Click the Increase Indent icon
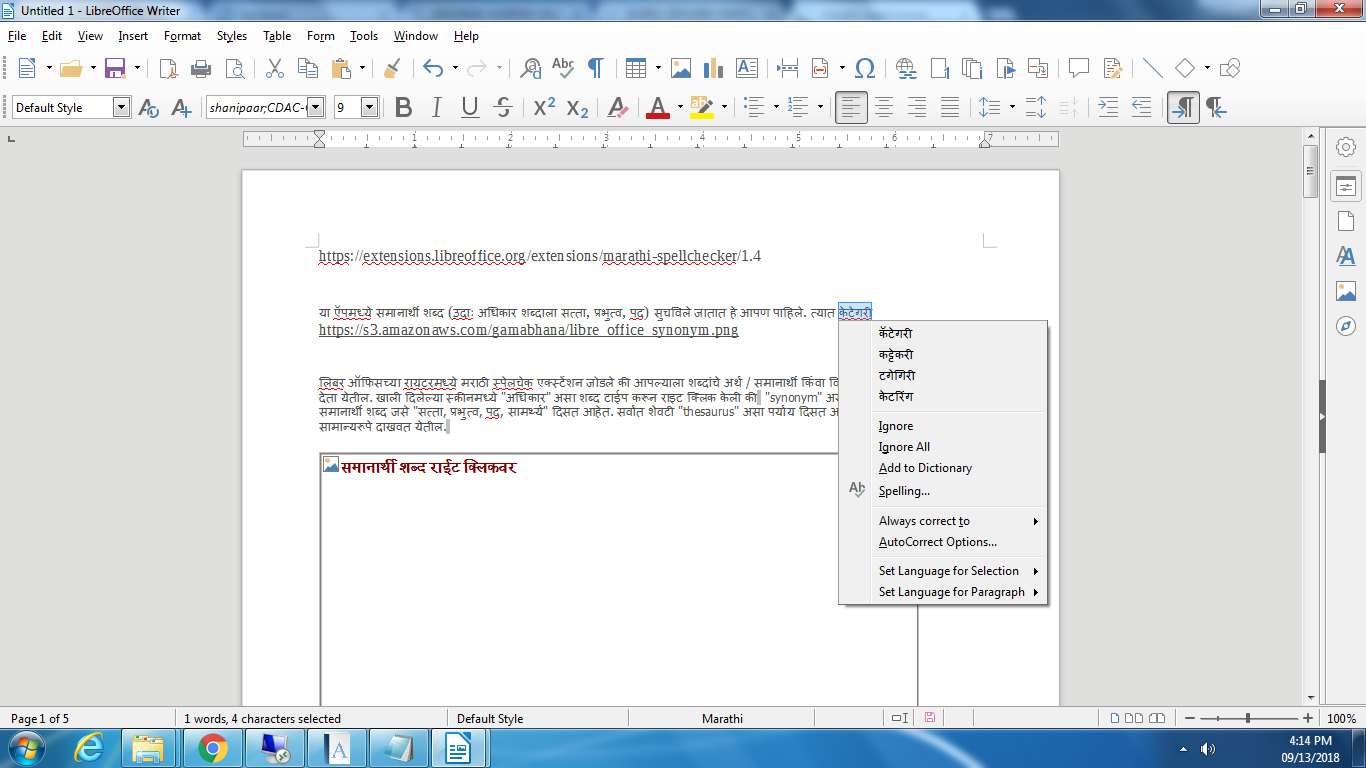The image size is (1366, 768). (1108, 107)
